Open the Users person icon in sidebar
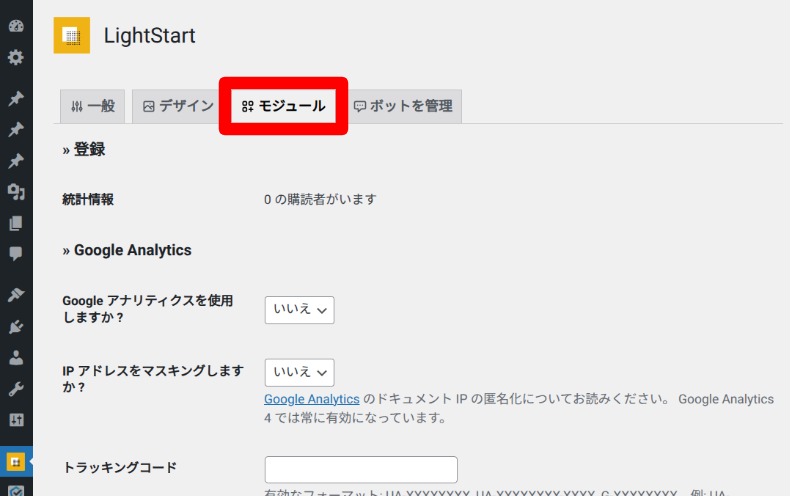 tap(16, 357)
